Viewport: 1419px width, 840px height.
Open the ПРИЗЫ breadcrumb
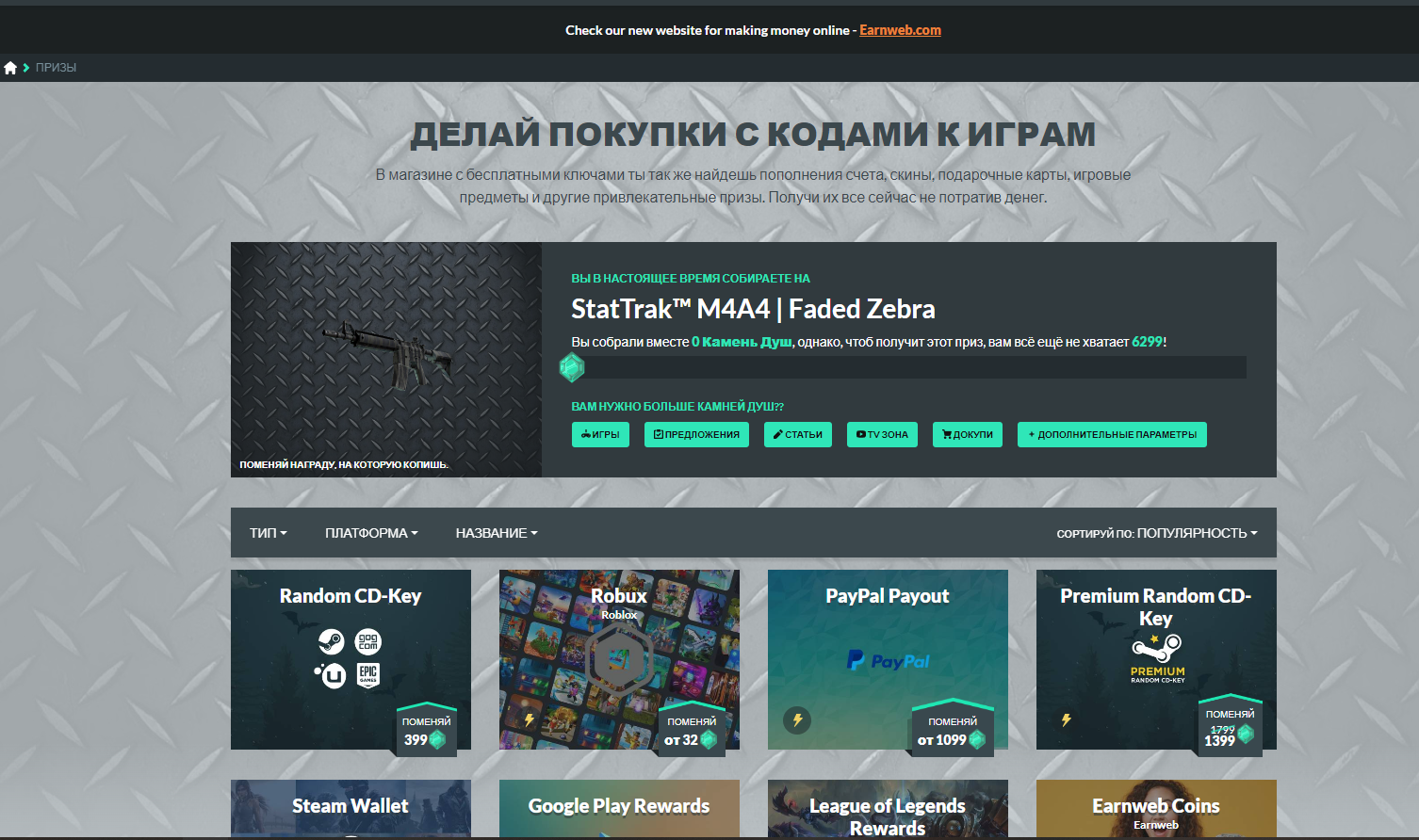(56, 68)
